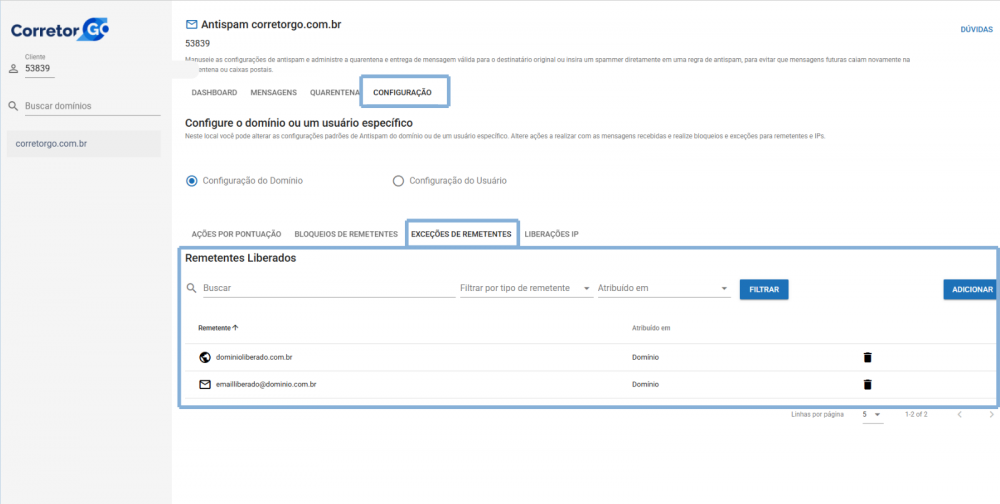
Task: Click Domínio cell in dominioliberado.com.br row
Action: pyautogui.click(x=645, y=357)
